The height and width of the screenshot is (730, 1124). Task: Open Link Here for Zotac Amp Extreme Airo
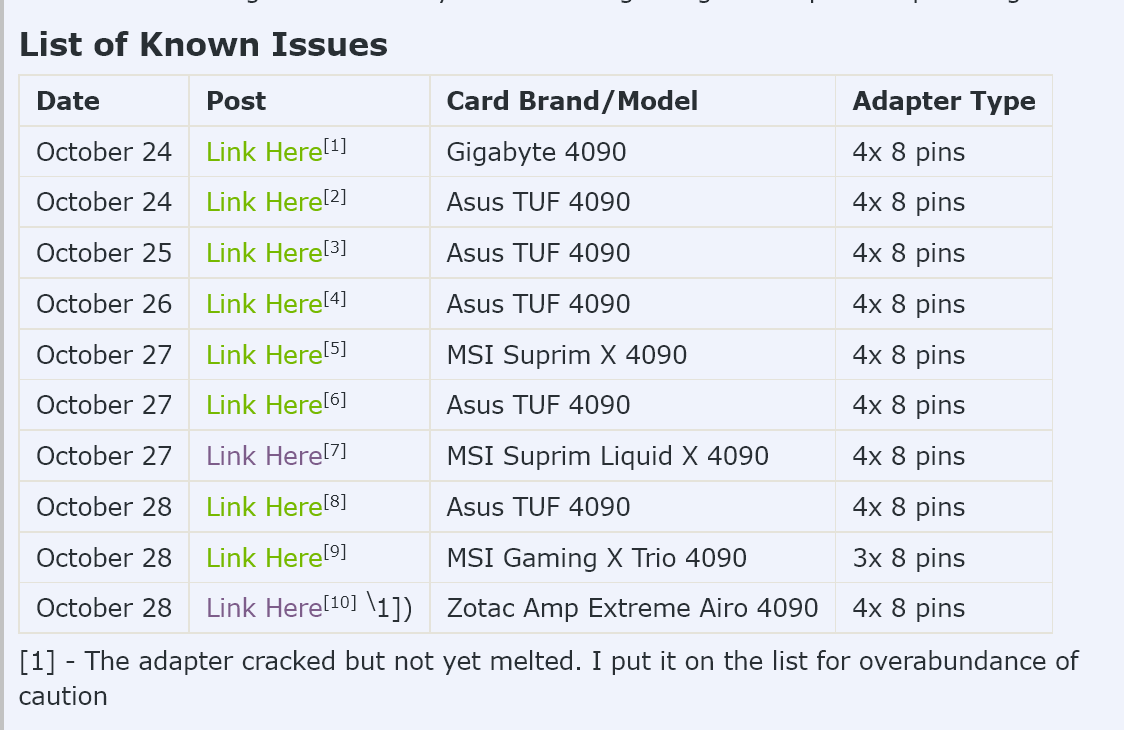[264, 609]
